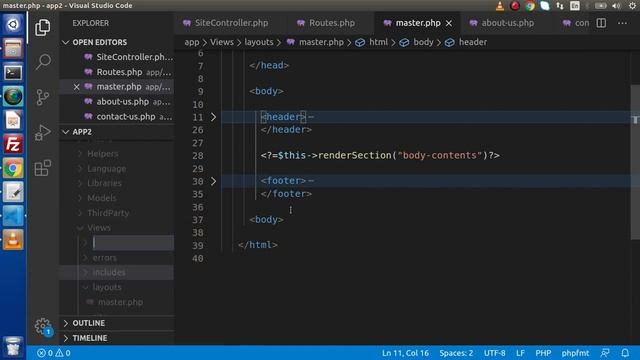Open the Ubuntu dash search icon
Screen dimensions: 640x360
pos(13,24)
